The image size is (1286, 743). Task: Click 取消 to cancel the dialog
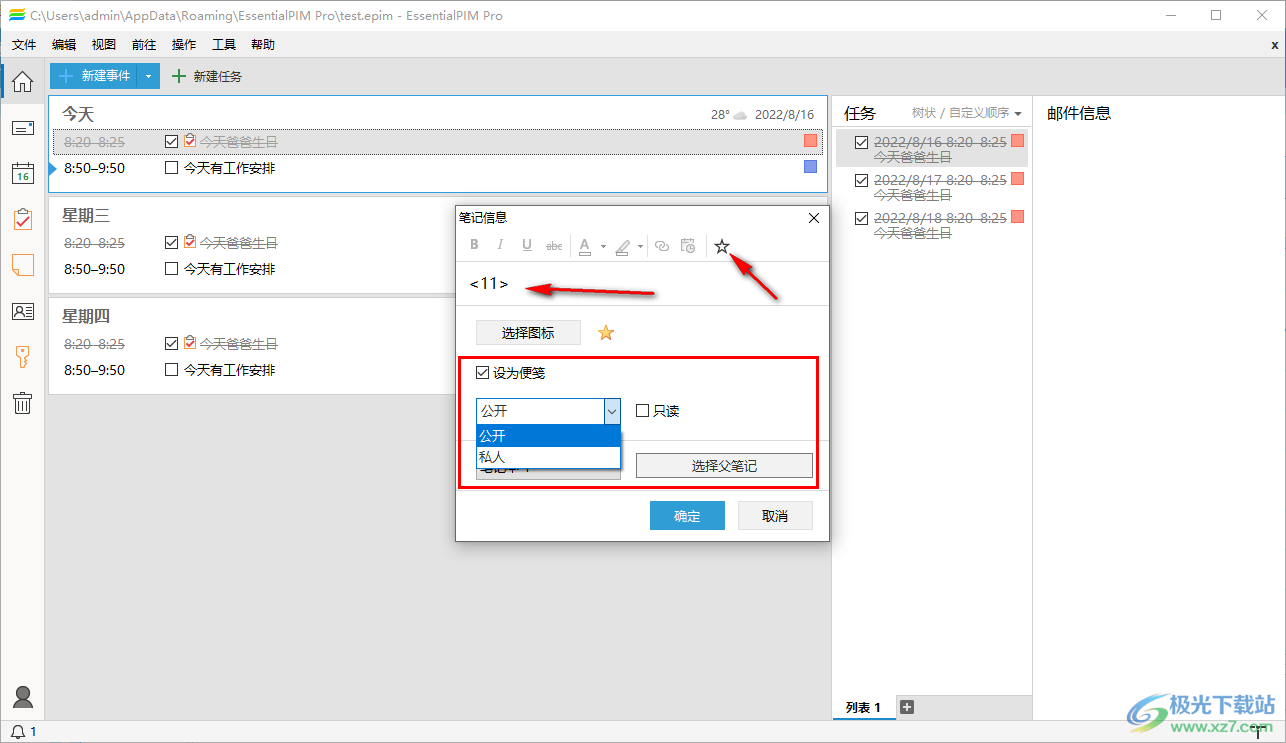[775, 516]
